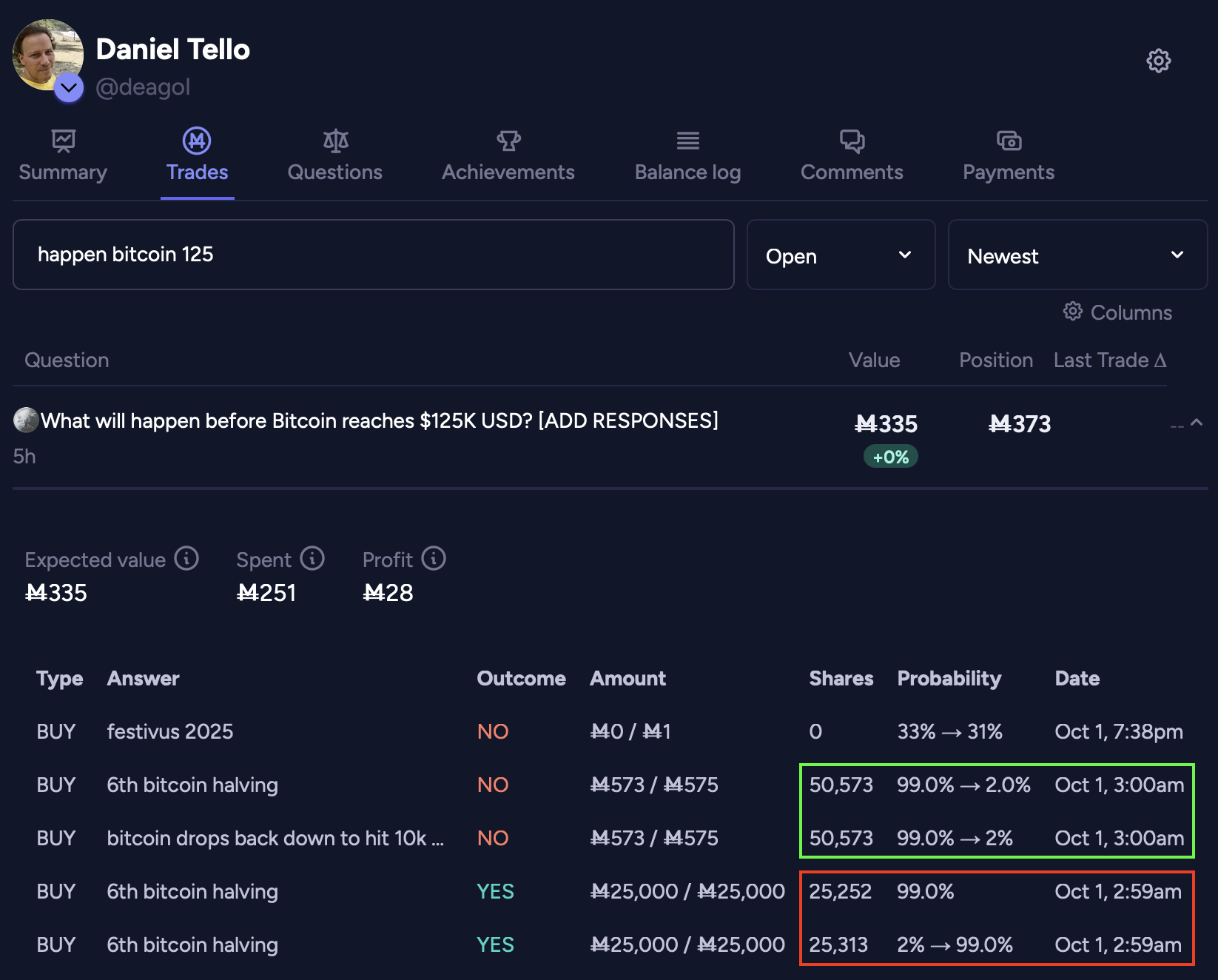
Task: Click the info icon beside Expected value
Action: pyautogui.click(x=186, y=559)
